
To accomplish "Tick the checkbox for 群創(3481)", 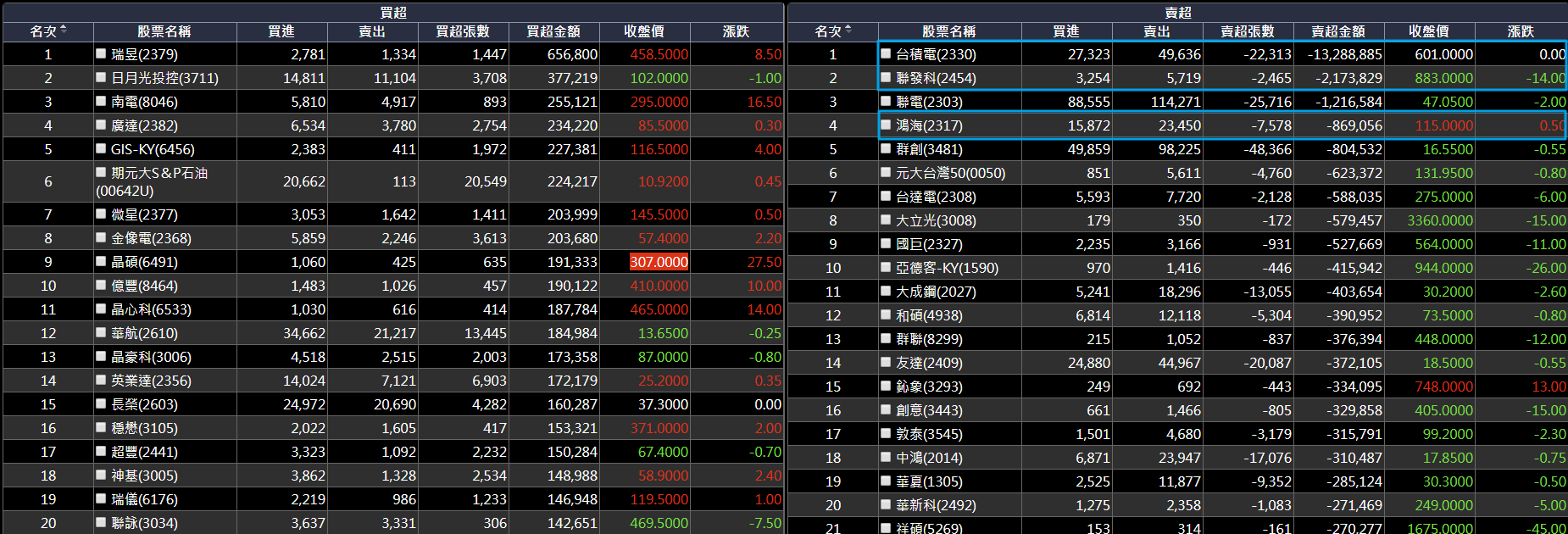I will pyautogui.click(x=886, y=148).
